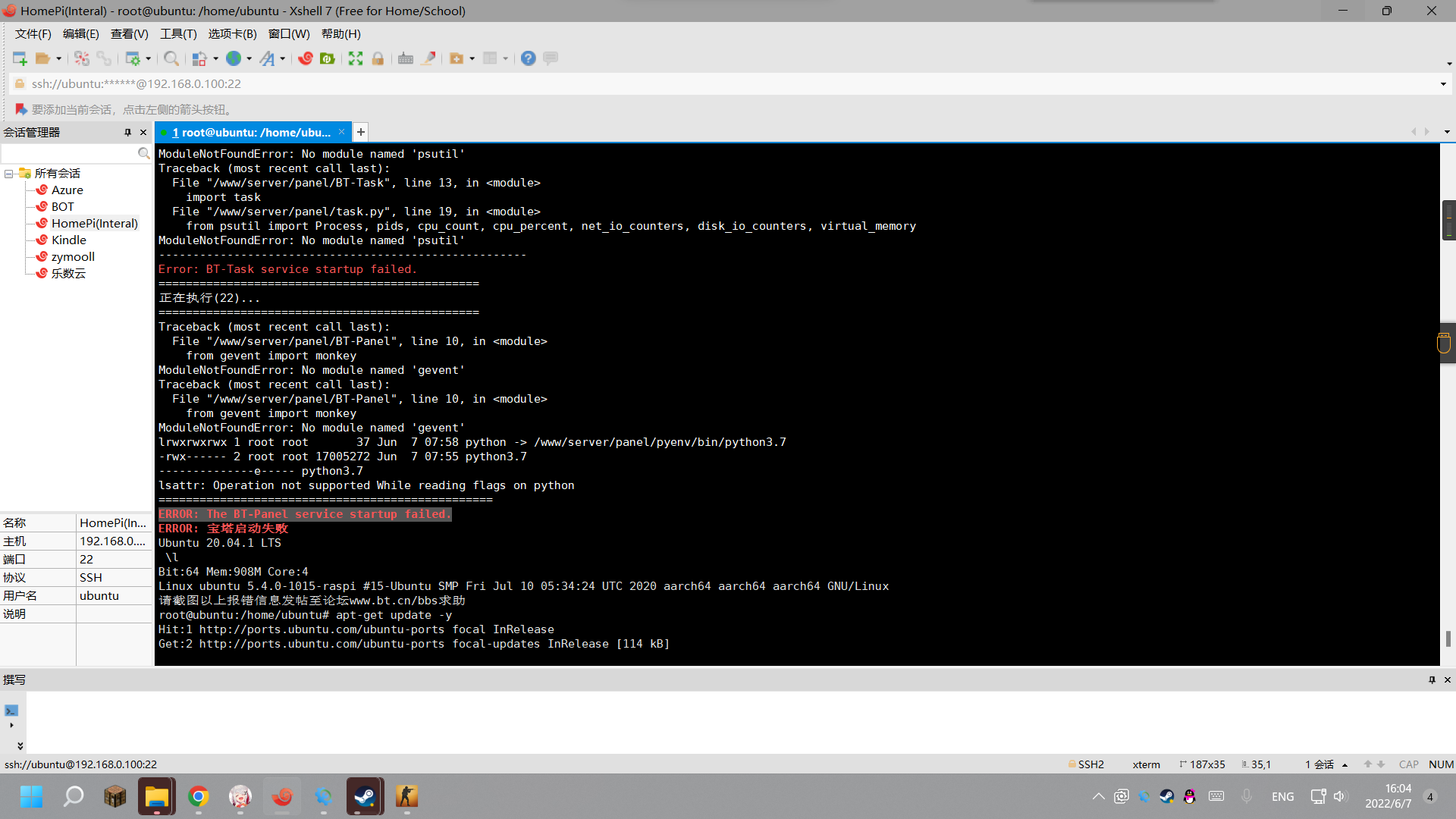Expand the address bar history dropdown
The image size is (1456, 819).
[1443, 84]
